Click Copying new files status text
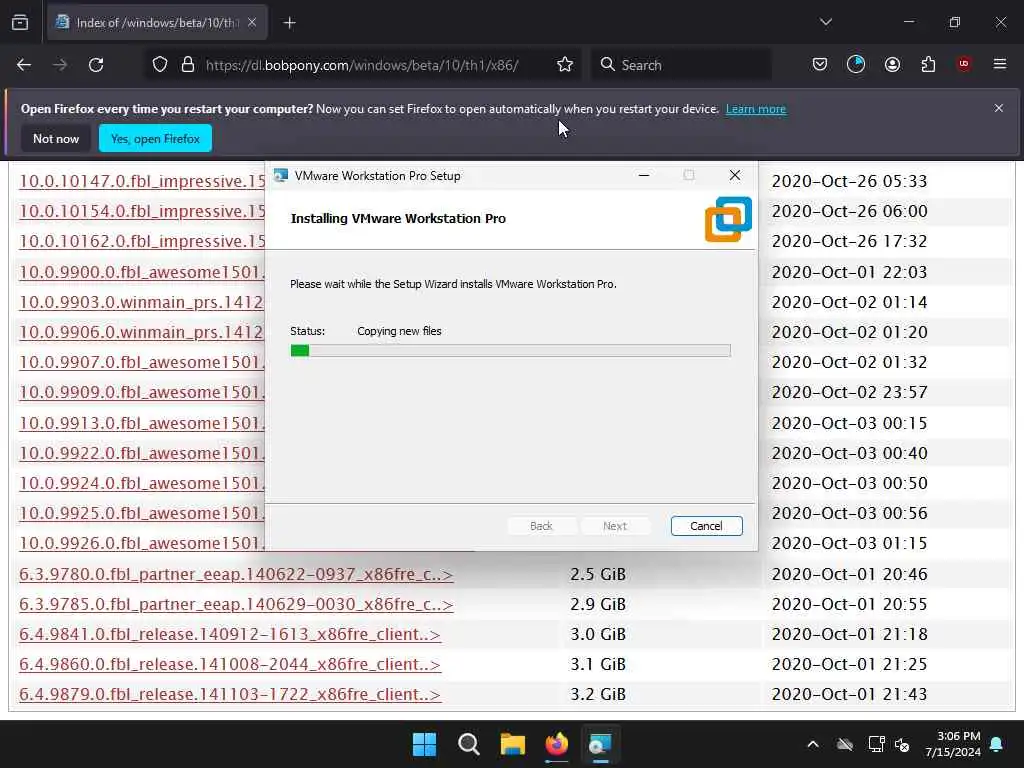Screen dimensions: 1024x768 tap(399, 331)
